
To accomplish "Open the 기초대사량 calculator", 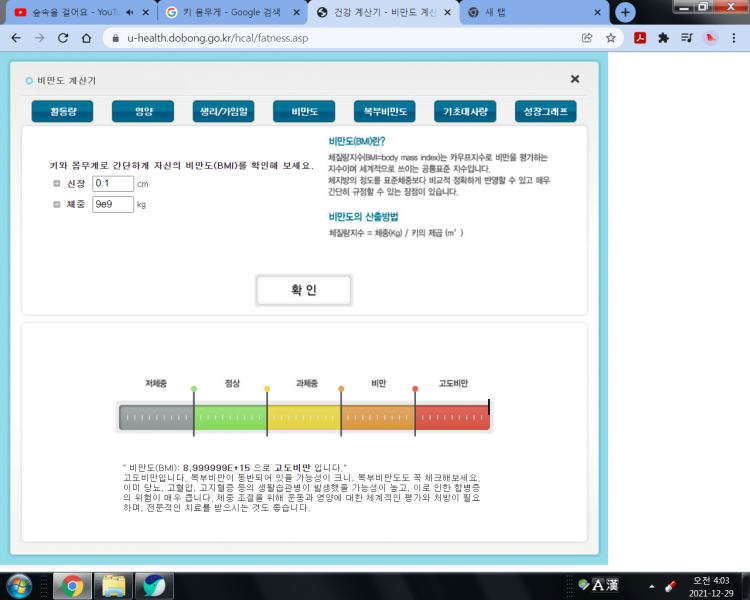I will coord(465,111).
